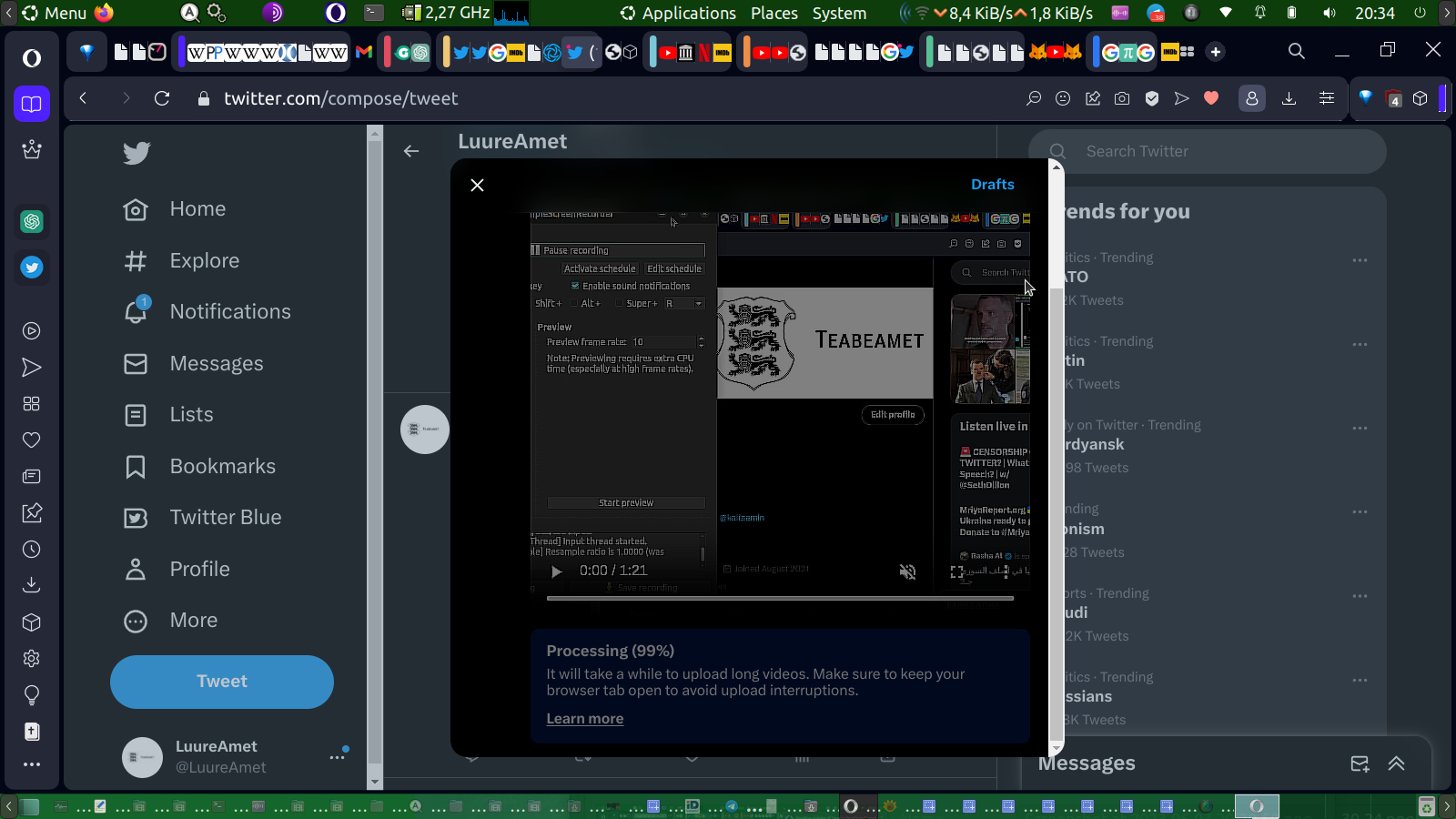Open options for first trending topic
The image size is (1456, 819).
pos(1360,260)
